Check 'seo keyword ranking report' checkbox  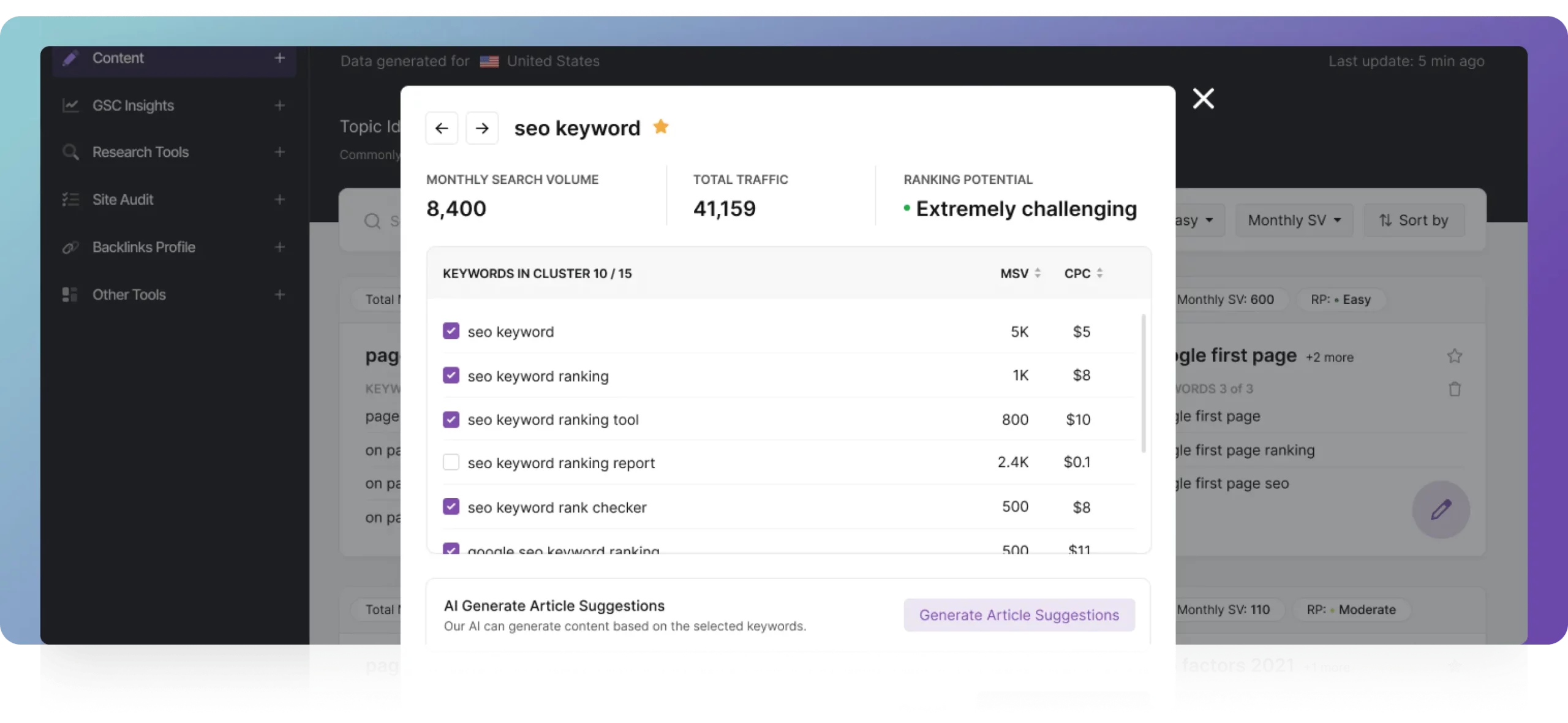point(451,463)
